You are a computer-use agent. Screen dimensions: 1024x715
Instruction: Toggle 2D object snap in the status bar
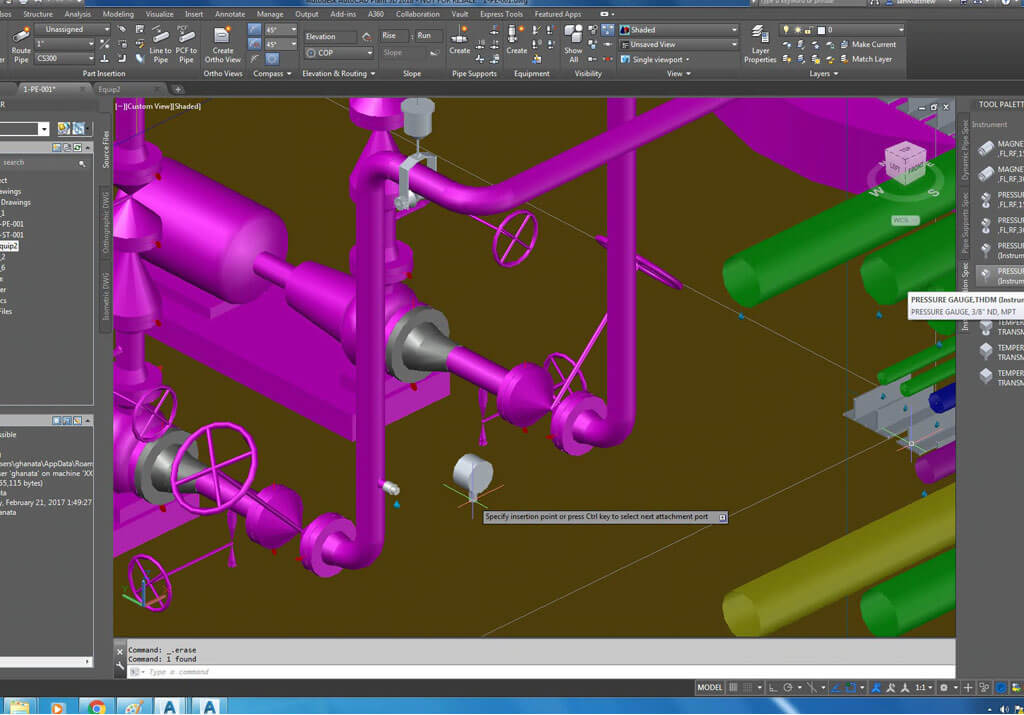(851, 688)
